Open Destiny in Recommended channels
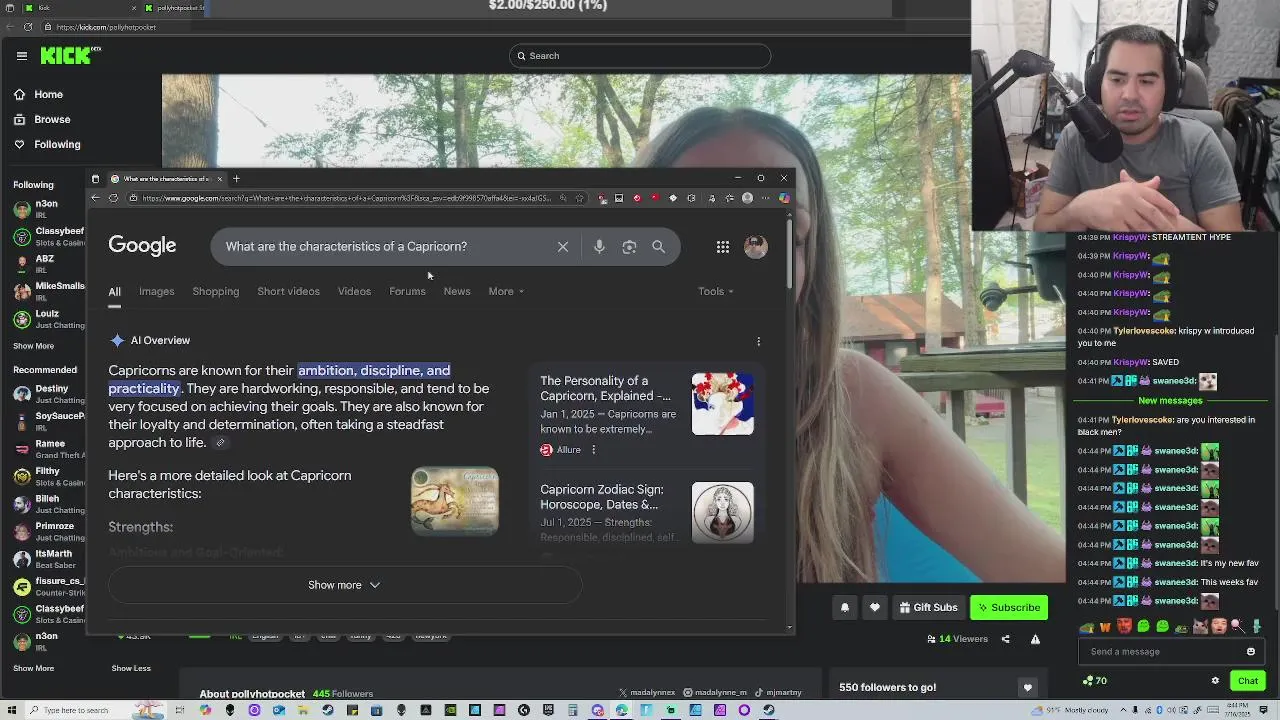 [48, 393]
